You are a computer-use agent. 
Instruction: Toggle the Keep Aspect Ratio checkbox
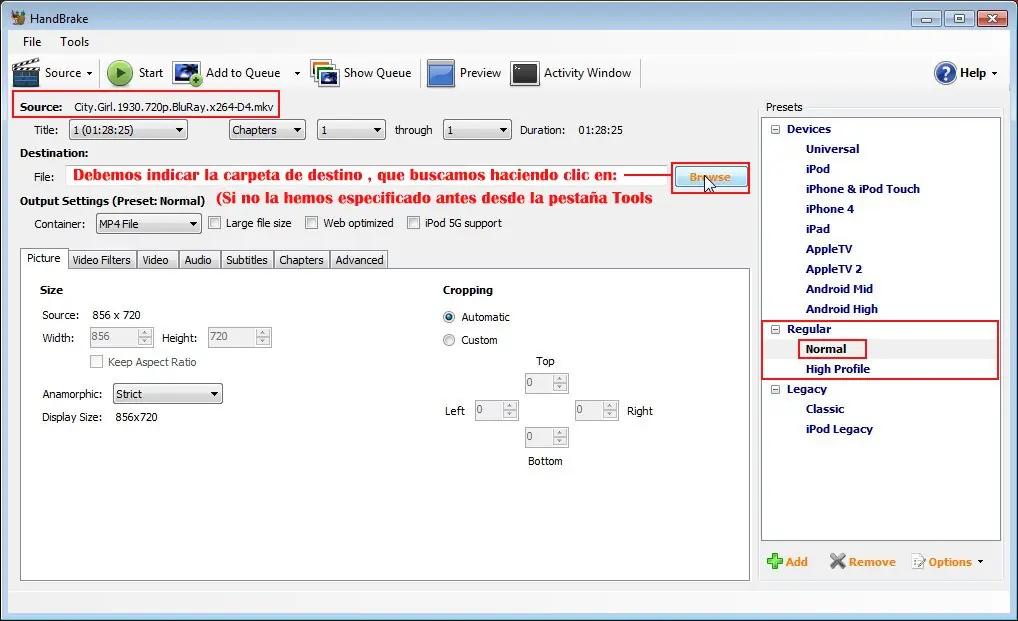pos(96,361)
